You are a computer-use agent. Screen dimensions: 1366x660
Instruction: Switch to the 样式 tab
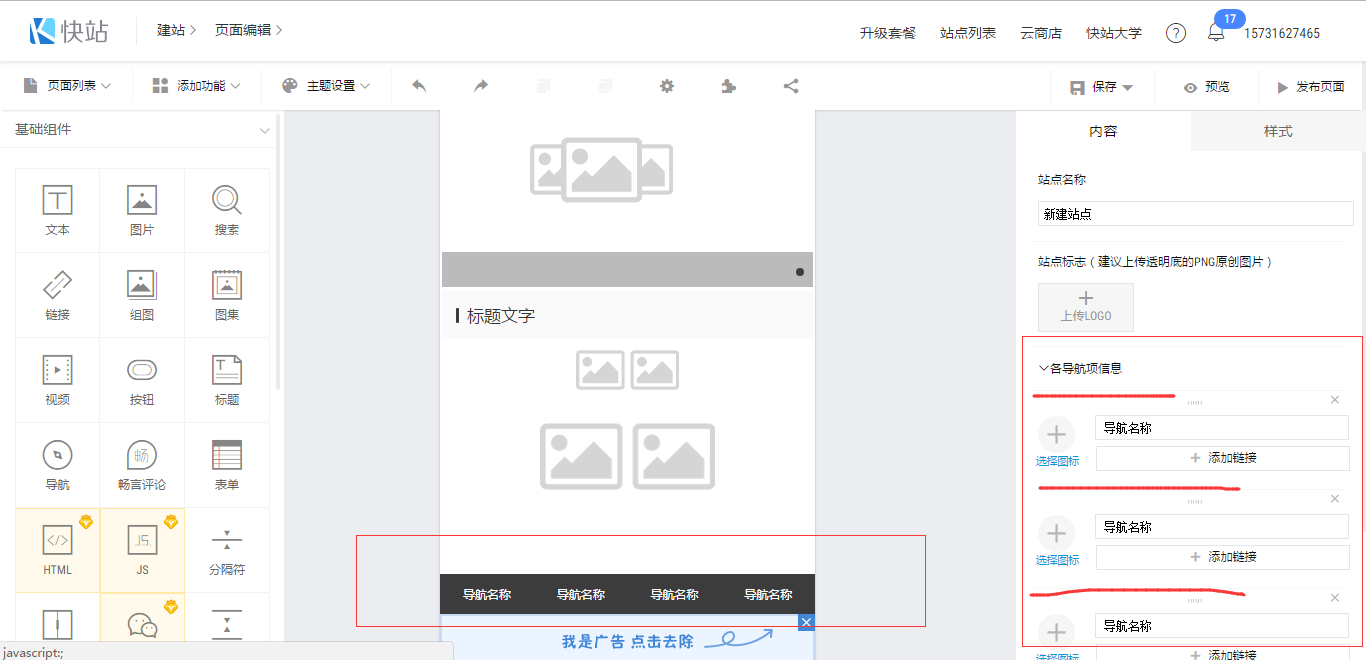(1278, 131)
